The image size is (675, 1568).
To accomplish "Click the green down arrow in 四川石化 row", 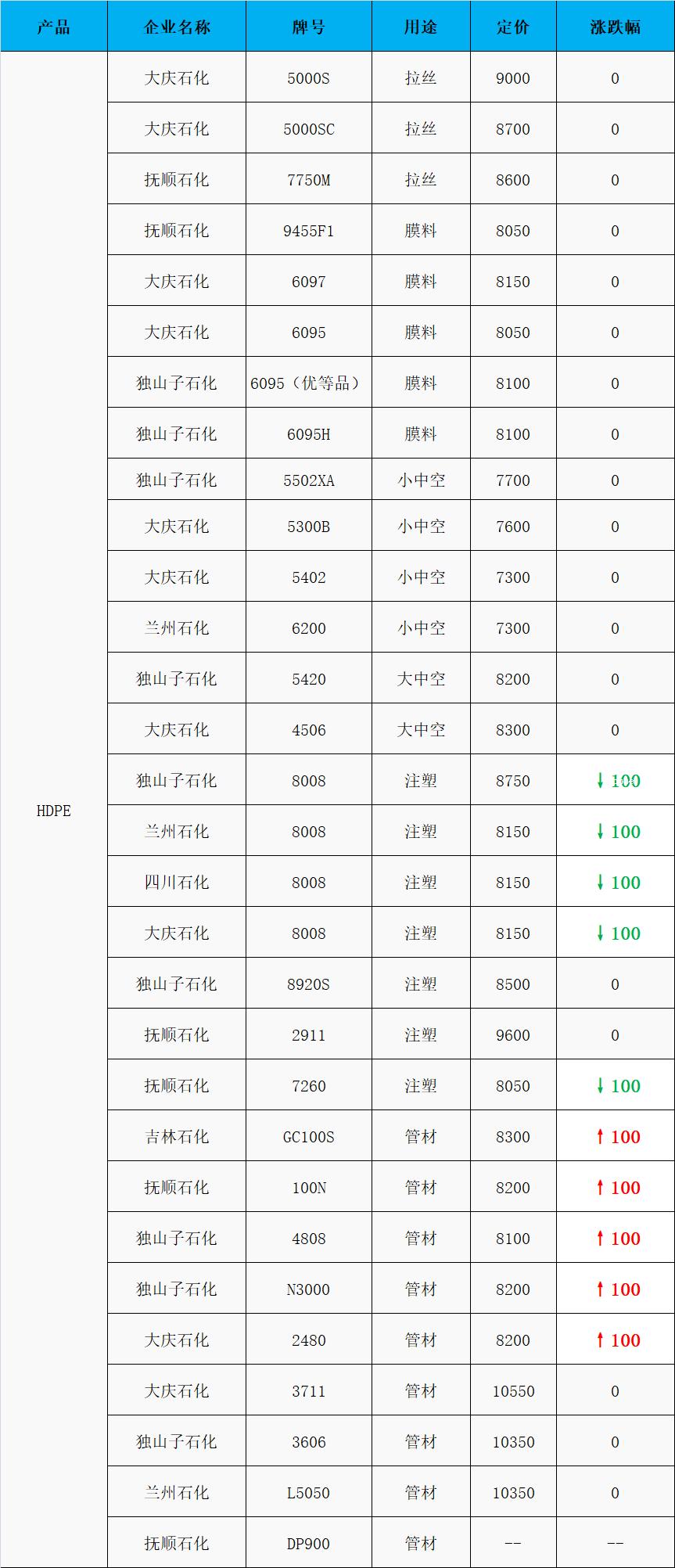I will click(x=600, y=882).
